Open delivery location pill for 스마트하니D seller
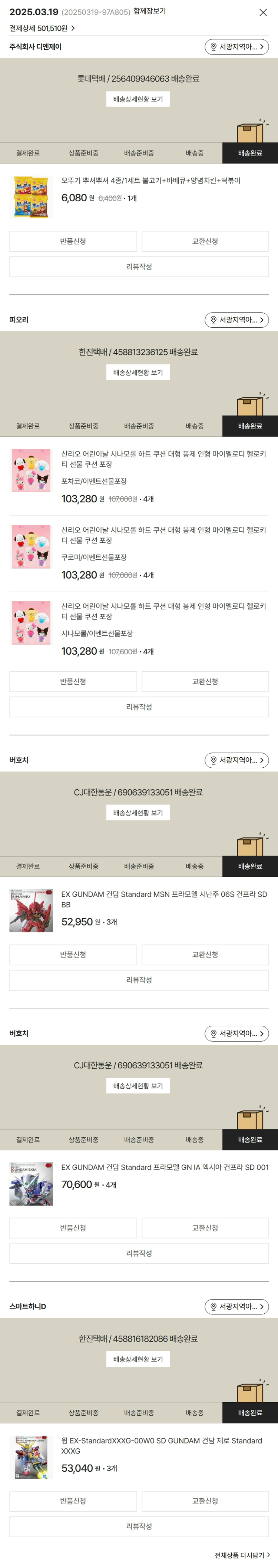Viewport: 278px width, 1568px height. pyautogui.click(x=236, y=1306)
